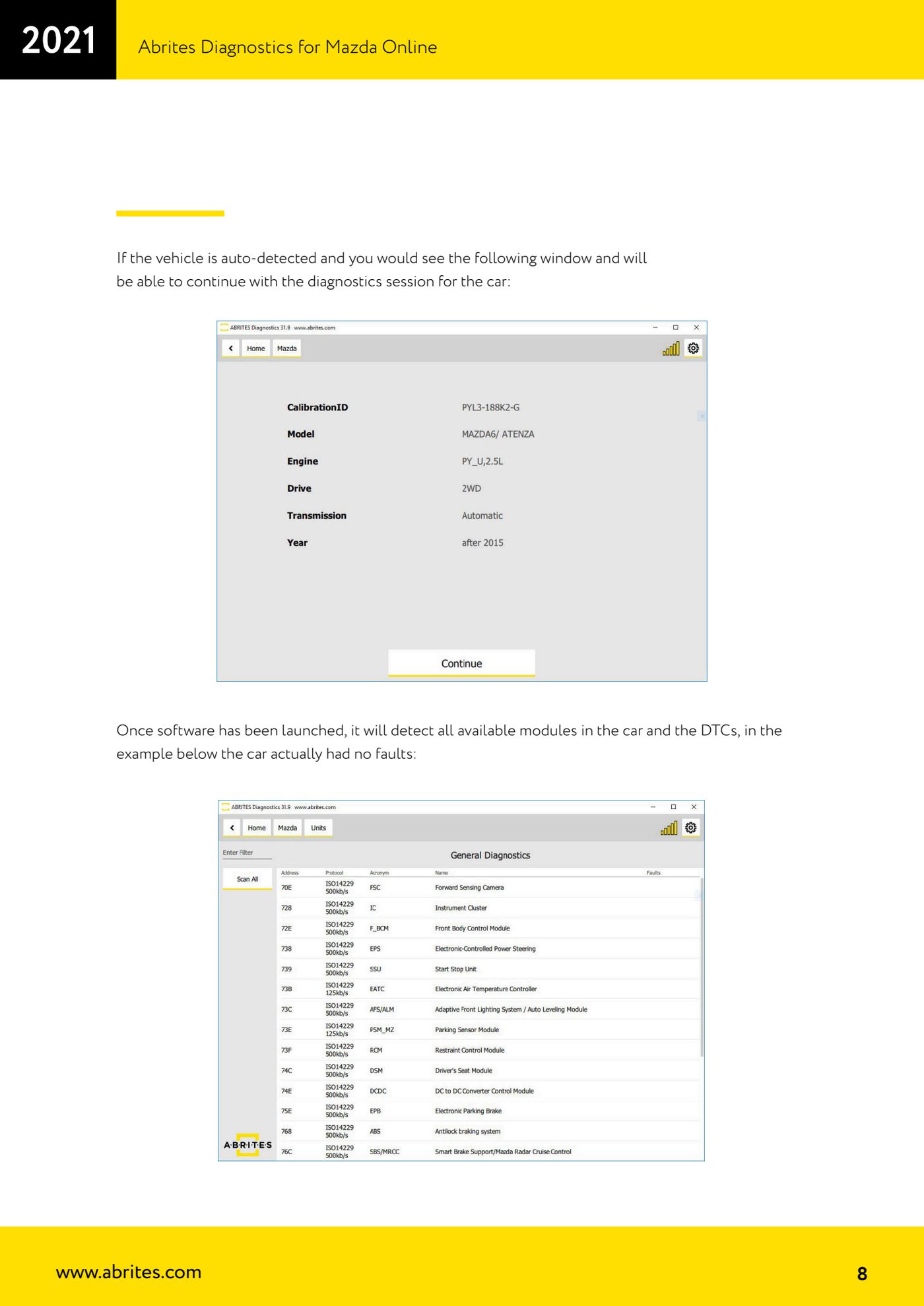
Task: Sort by the Protocol column header
Action: tap(334, 872)
